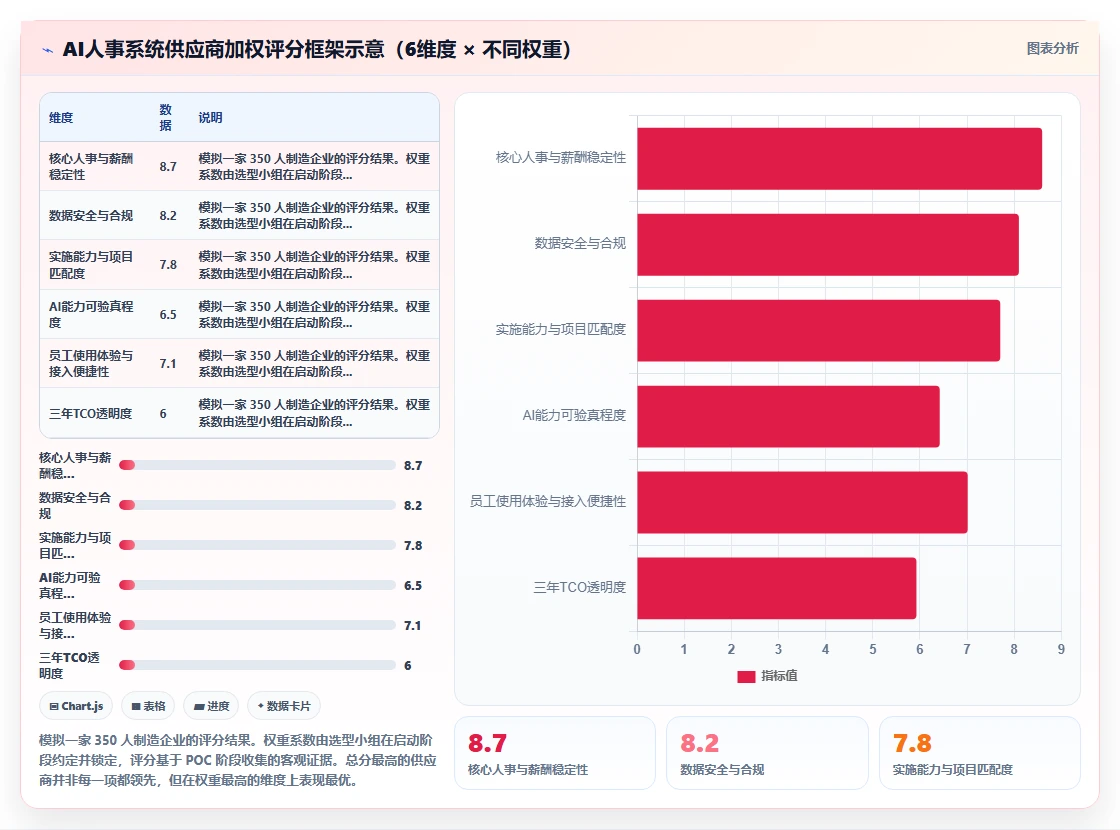Click the table value 8.2
The image size is (1120, 830).
point(168,216)
